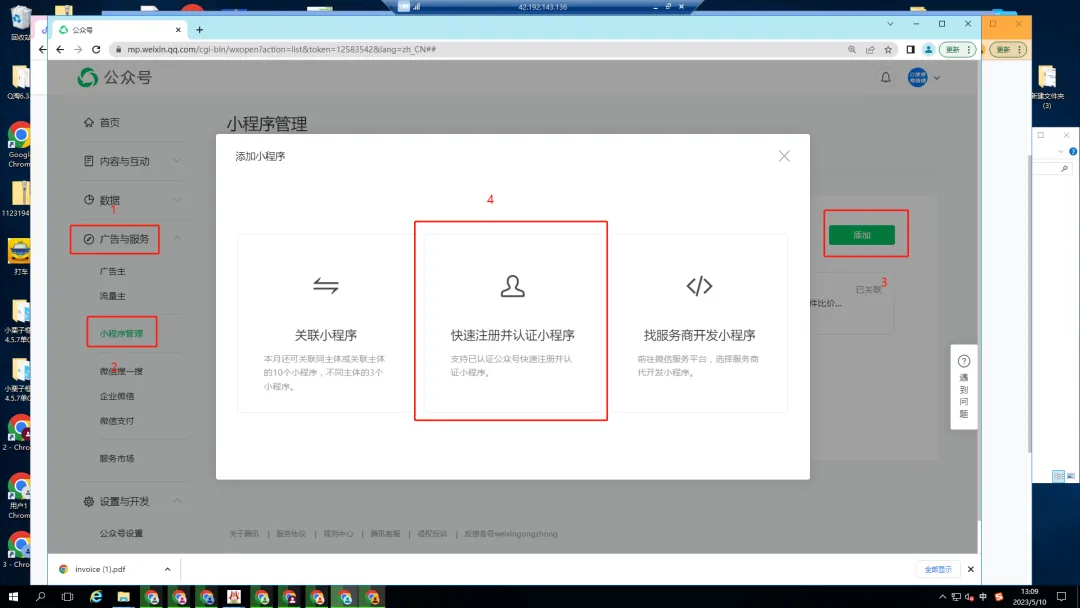1080x608 pixels.
Task: Open 服务市场 sidebar item
Action: click(116, 458)
